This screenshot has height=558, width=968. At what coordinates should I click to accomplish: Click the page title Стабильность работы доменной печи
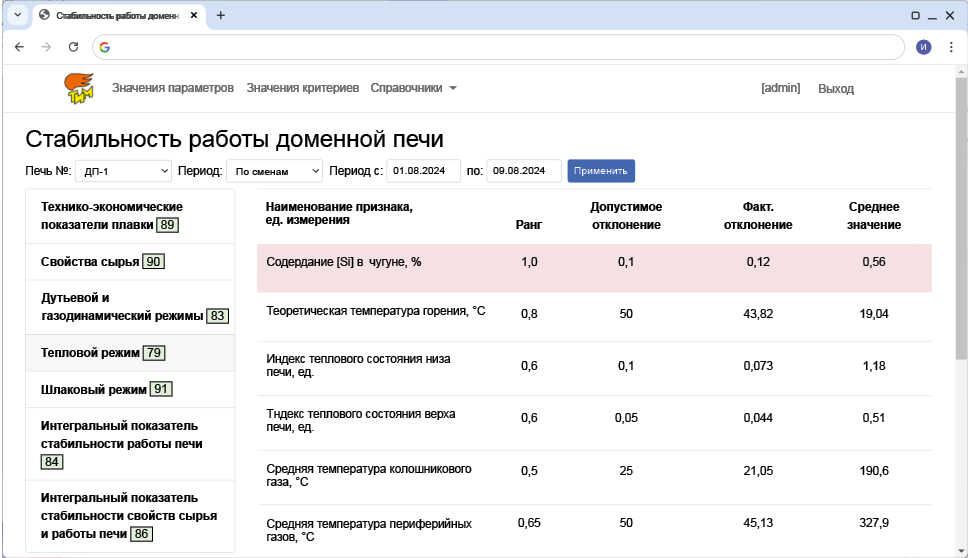[235, 139]
